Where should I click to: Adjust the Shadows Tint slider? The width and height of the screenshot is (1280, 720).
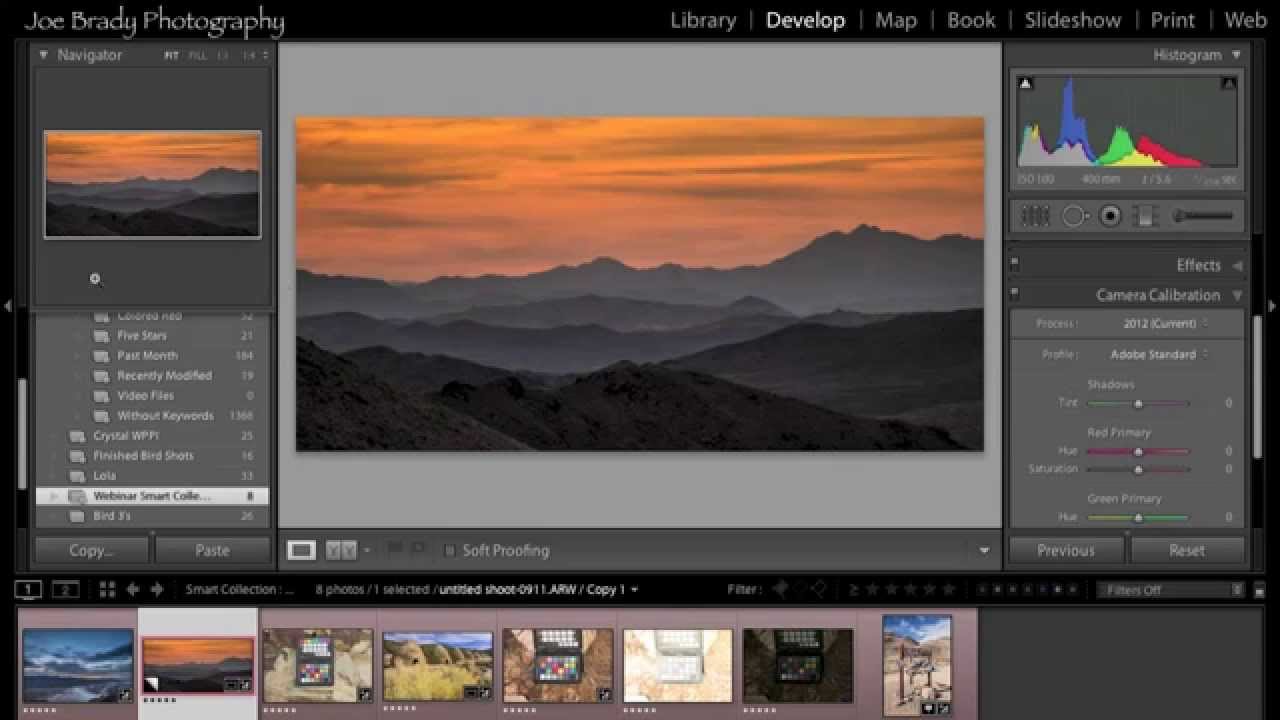point(1138,403)
